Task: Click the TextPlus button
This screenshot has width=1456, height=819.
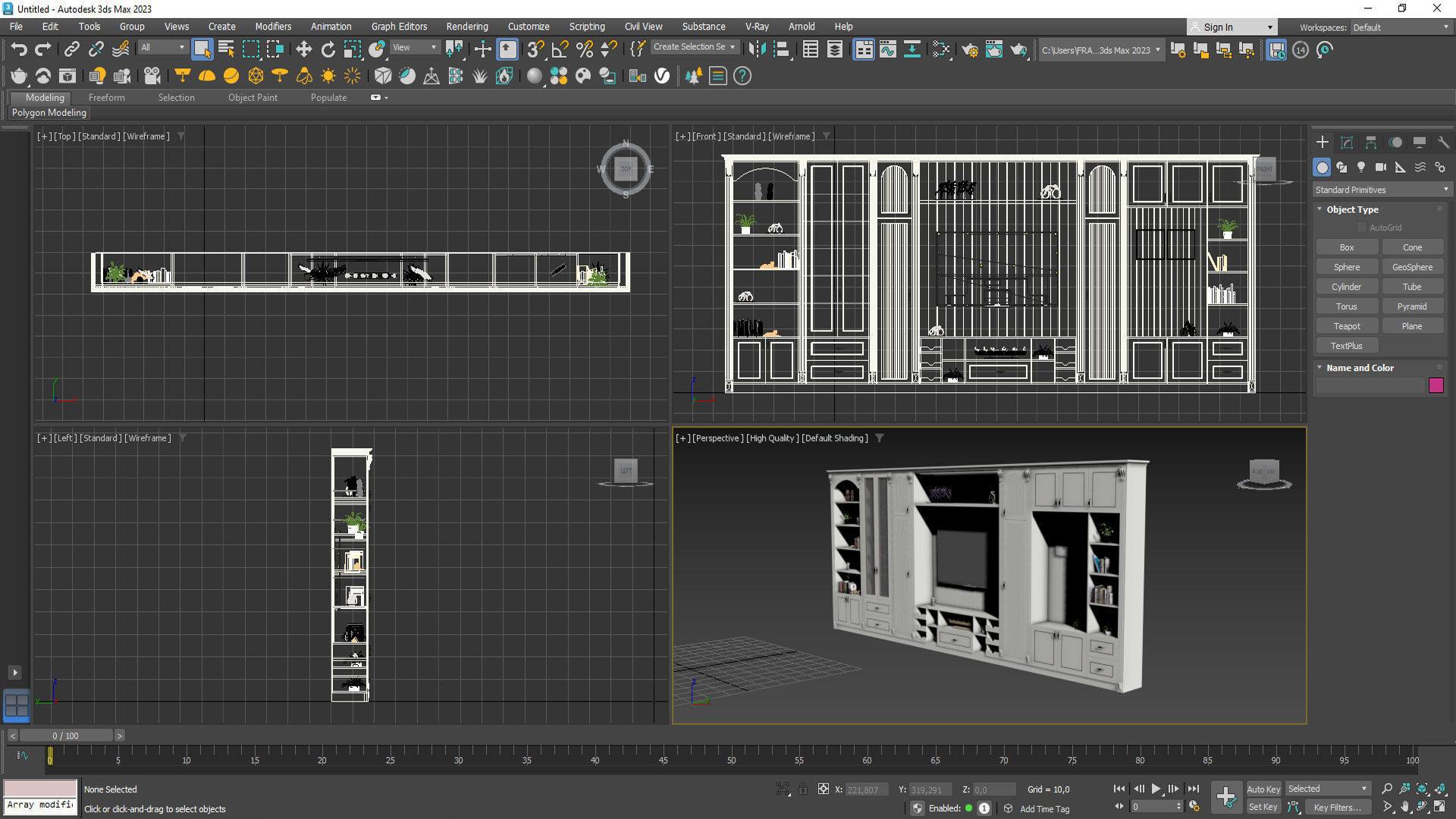Action: pos(1347,347)
